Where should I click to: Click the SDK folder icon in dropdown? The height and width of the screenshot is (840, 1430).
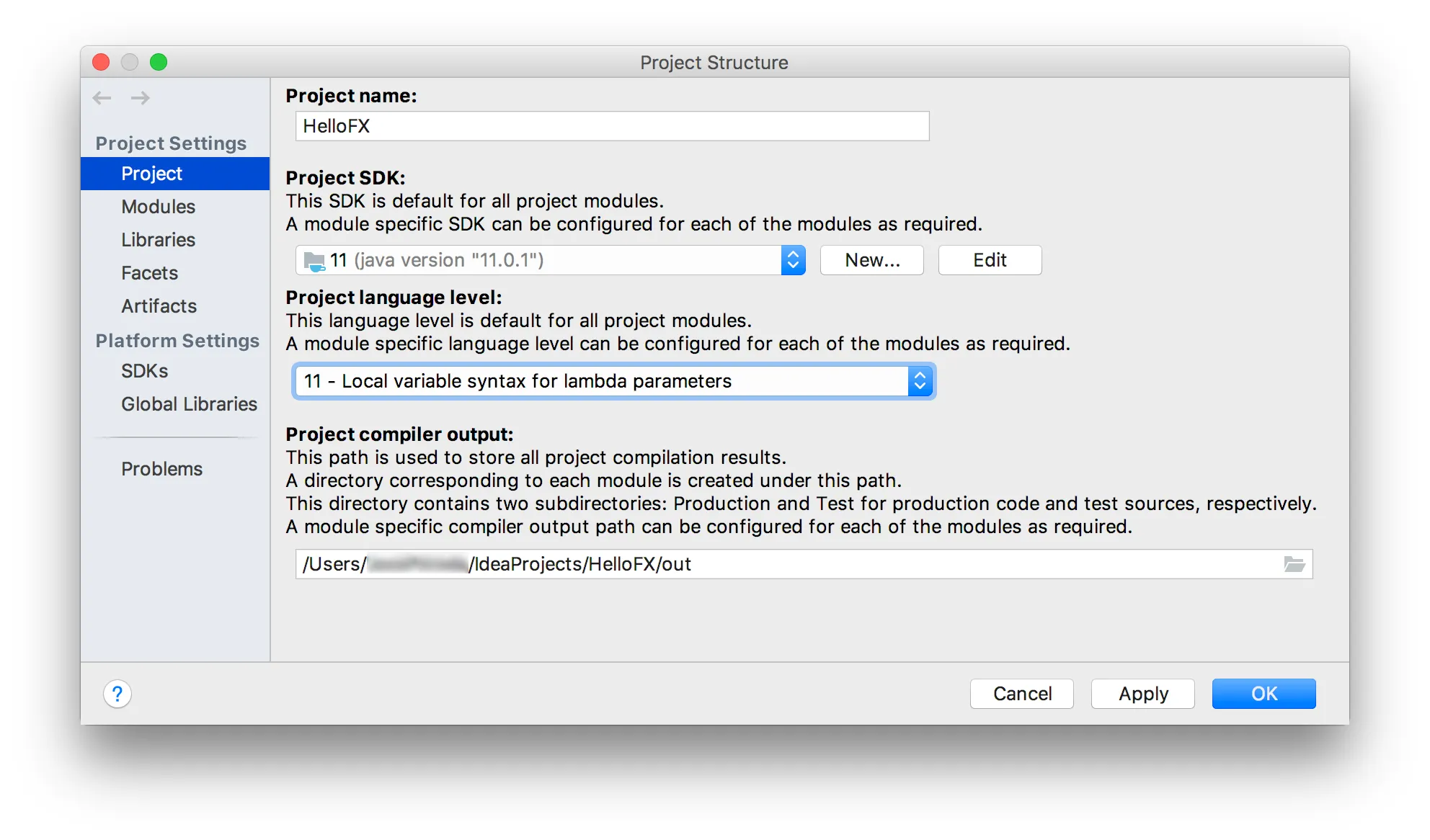[x=314, y=261]
